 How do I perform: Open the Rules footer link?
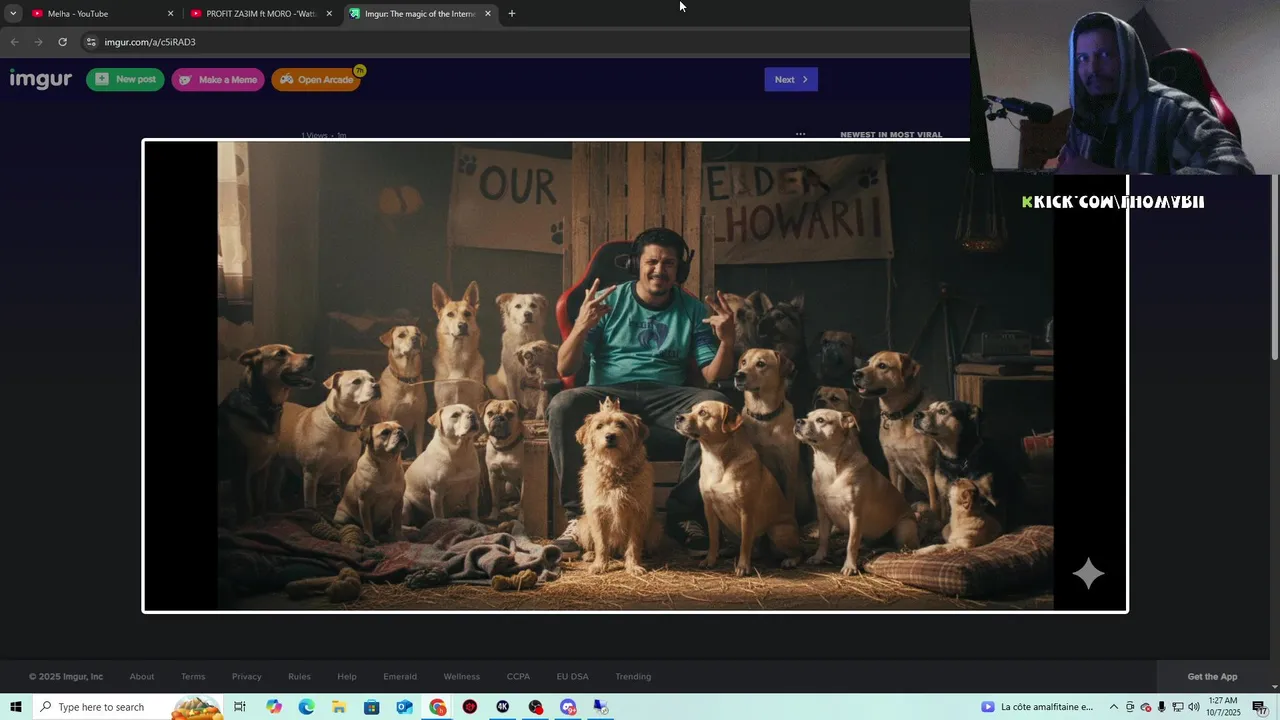point(299,677)
